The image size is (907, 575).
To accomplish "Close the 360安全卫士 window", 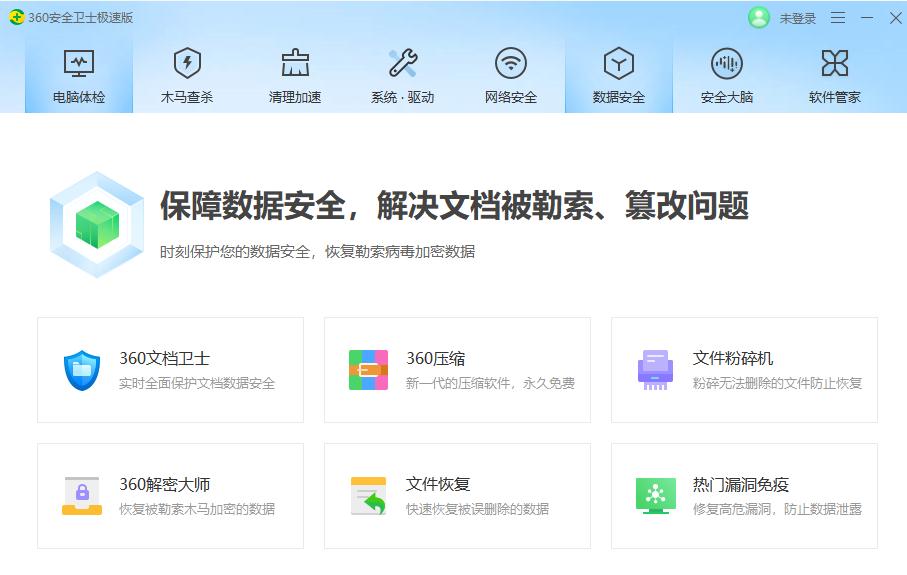I will coord(895,18).
